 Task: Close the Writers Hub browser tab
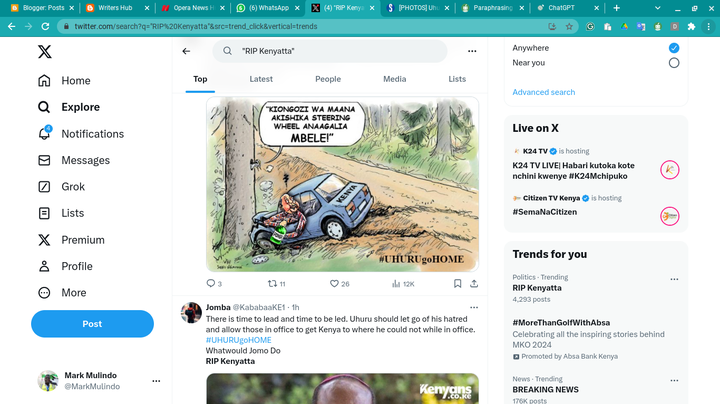(147, 8)
